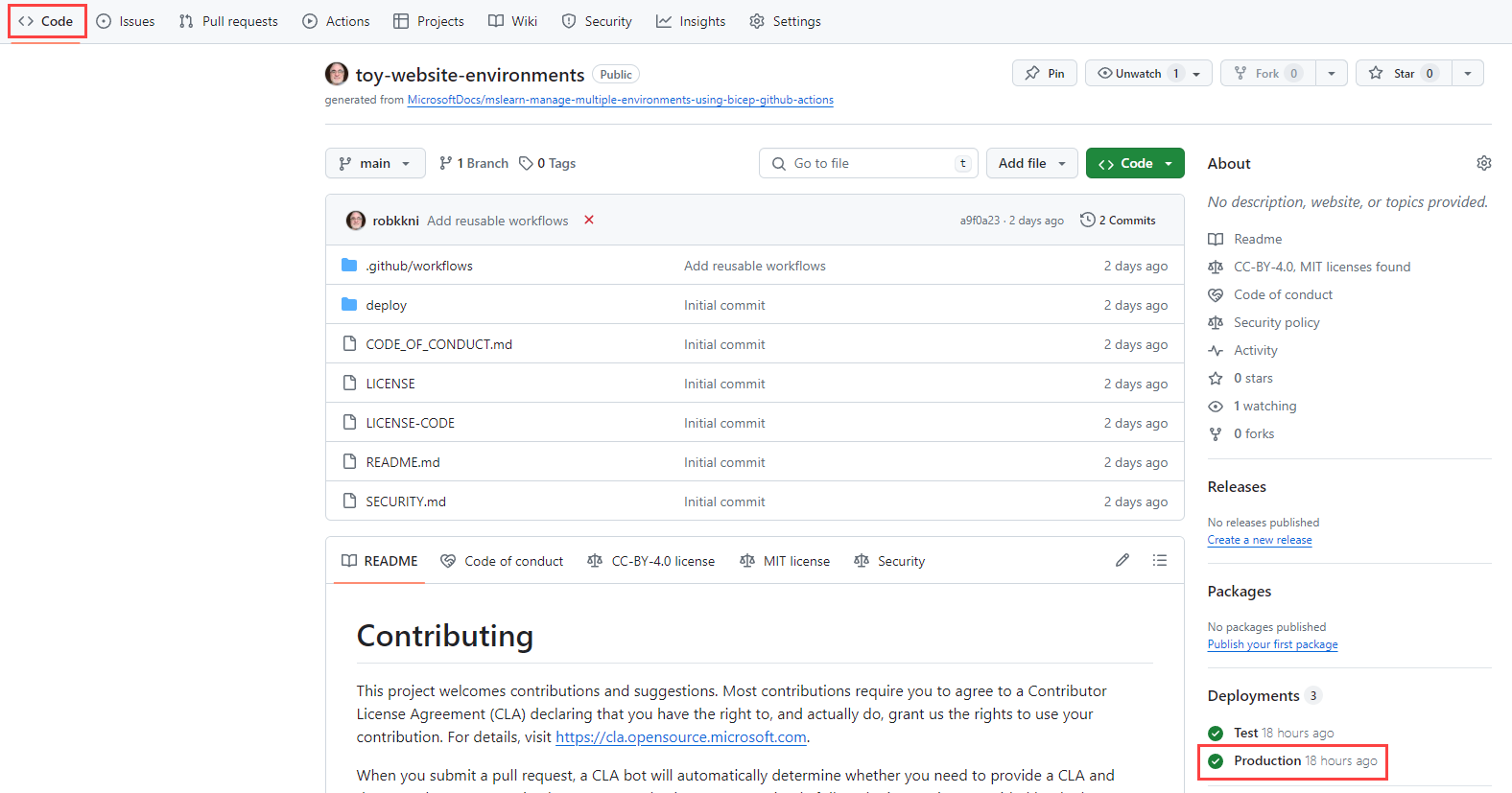The width and height of the screenshot is (1512, 793).
Task: Open the About settings gear icon
Action: [1484, 163]
